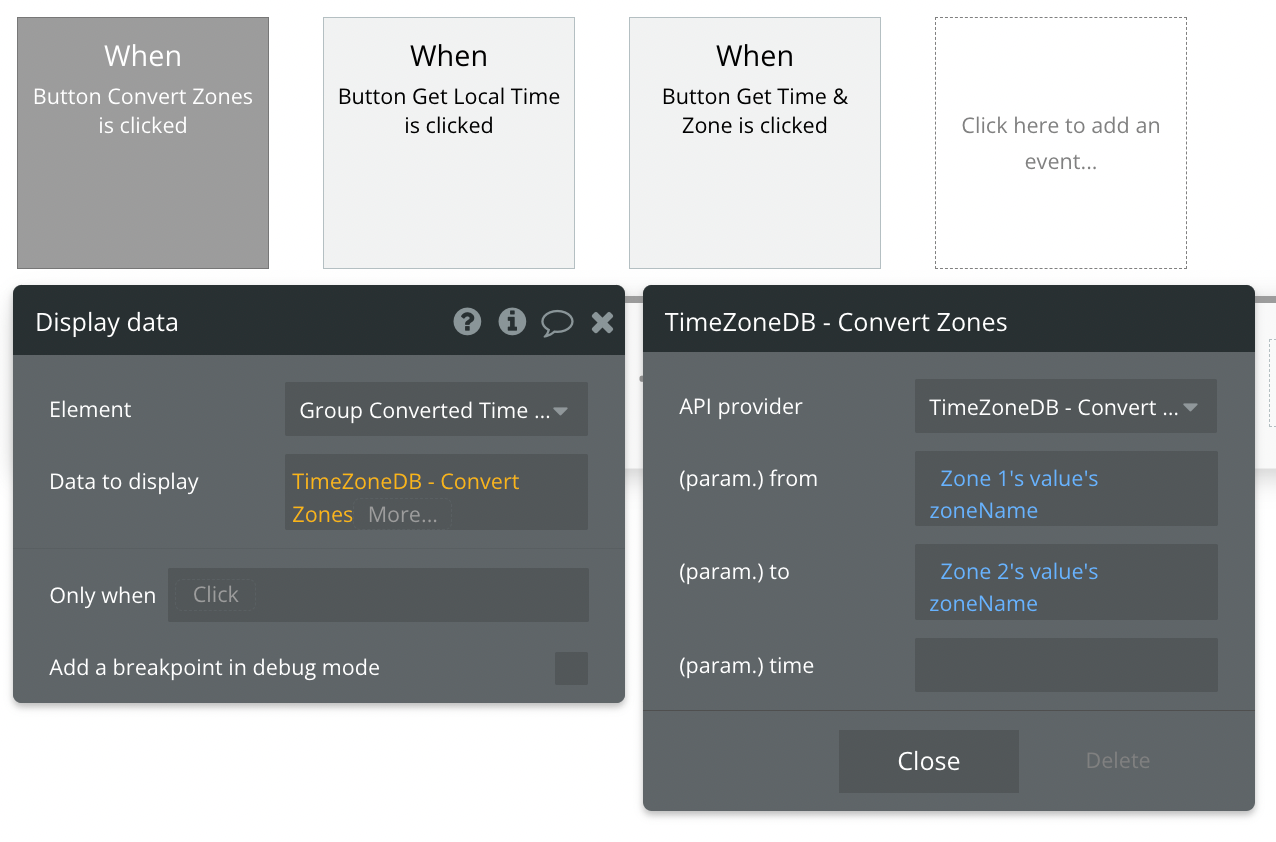Click the Close button
This screenshot has width=1276, height=842.
point(928,761)
